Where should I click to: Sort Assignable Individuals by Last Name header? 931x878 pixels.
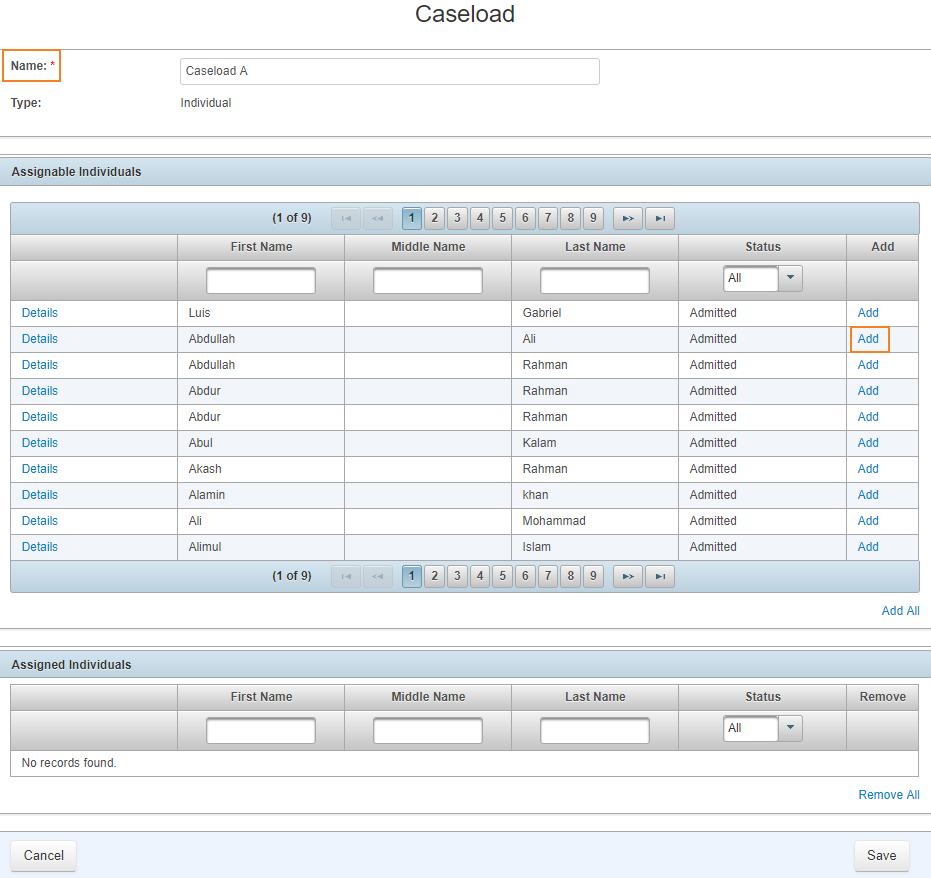click(x=595, y=247)
